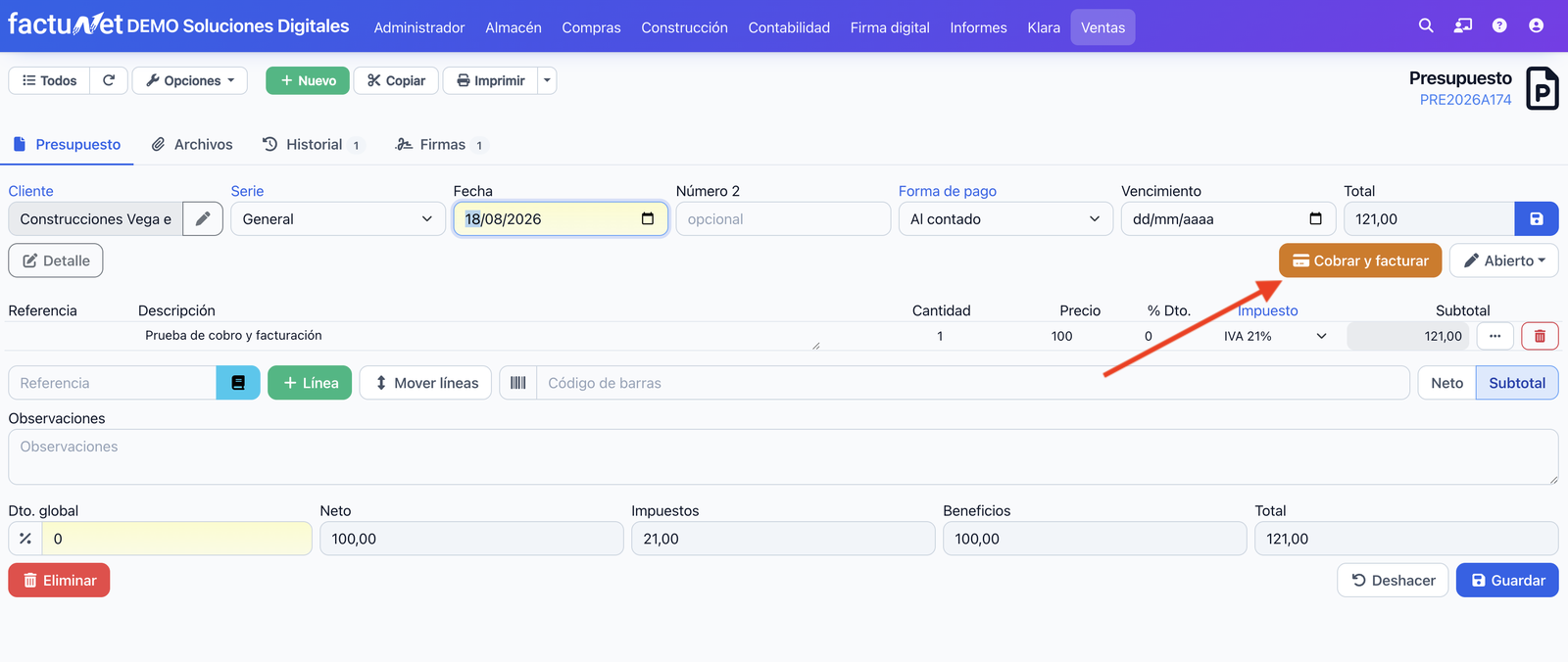The height and width of the screenshot is (662, 1568).
Task: Switch to the Historial tab
Action: 313,144
